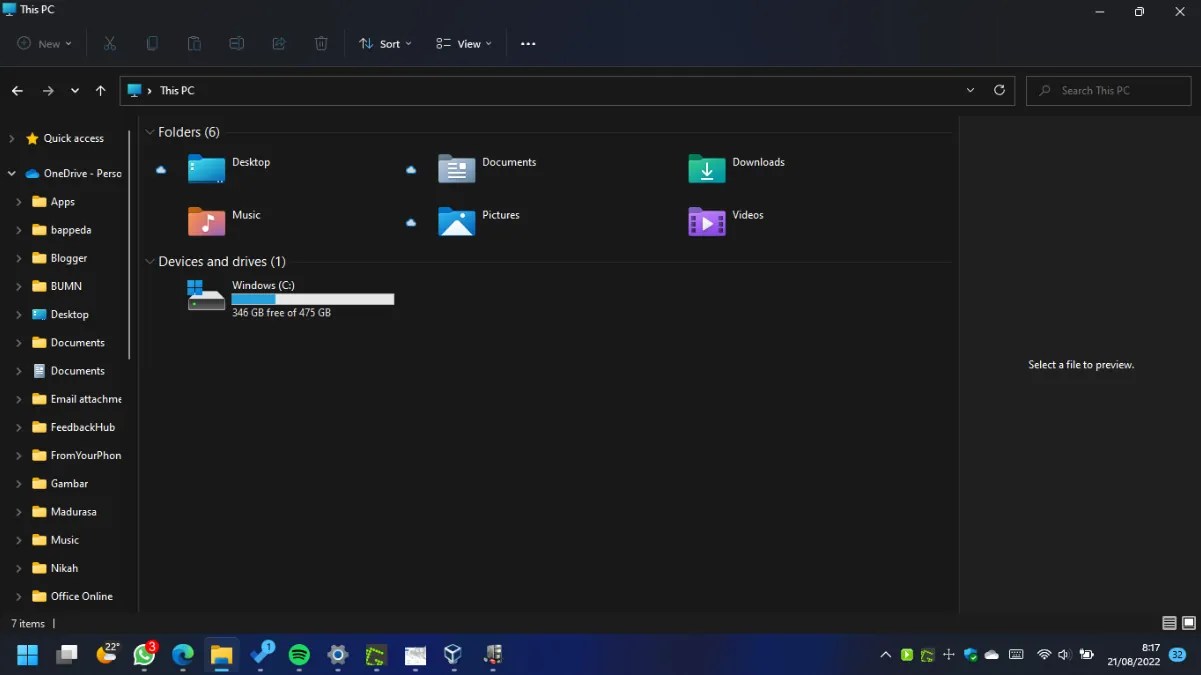Mute the volume from the system tray
Viewport: 1201px width, 675px height.
click(1063, 655)
